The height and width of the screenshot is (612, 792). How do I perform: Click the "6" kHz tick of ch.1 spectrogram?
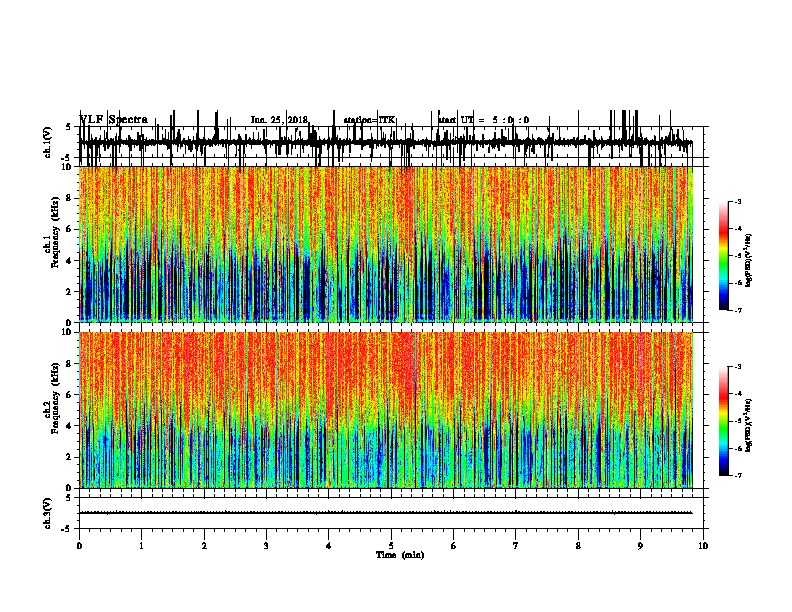69,229
